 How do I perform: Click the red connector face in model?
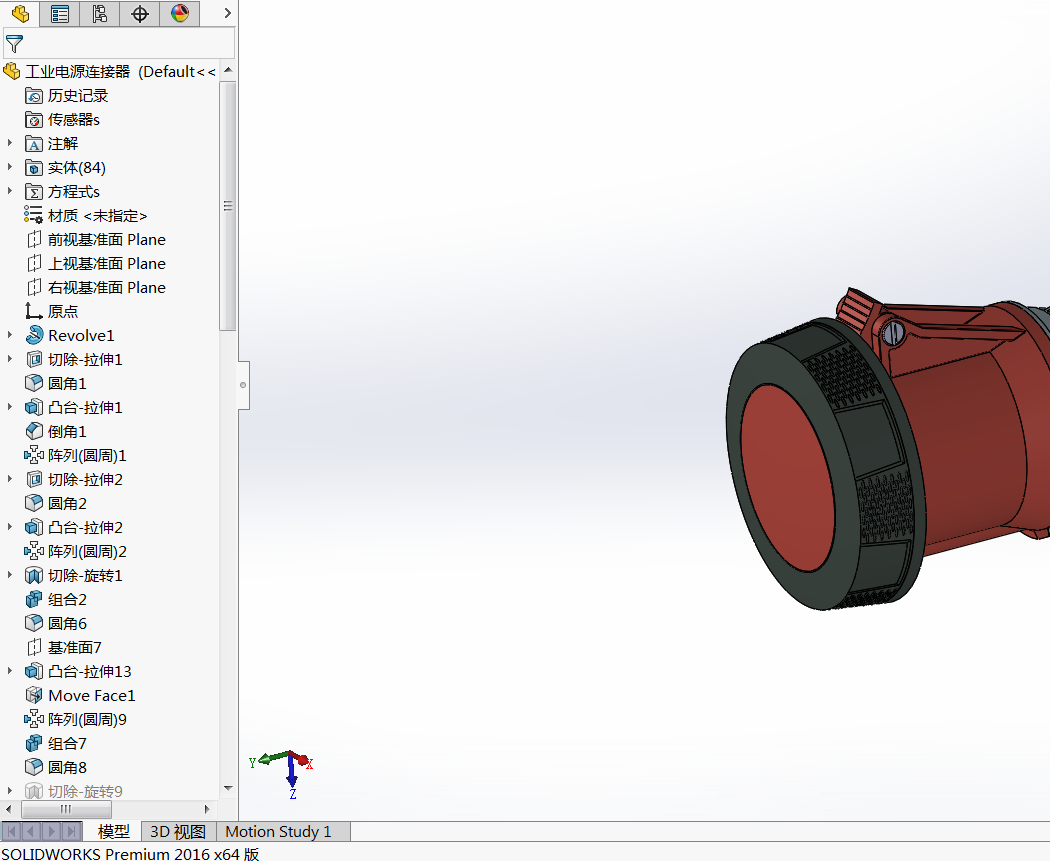click(788, 477)
